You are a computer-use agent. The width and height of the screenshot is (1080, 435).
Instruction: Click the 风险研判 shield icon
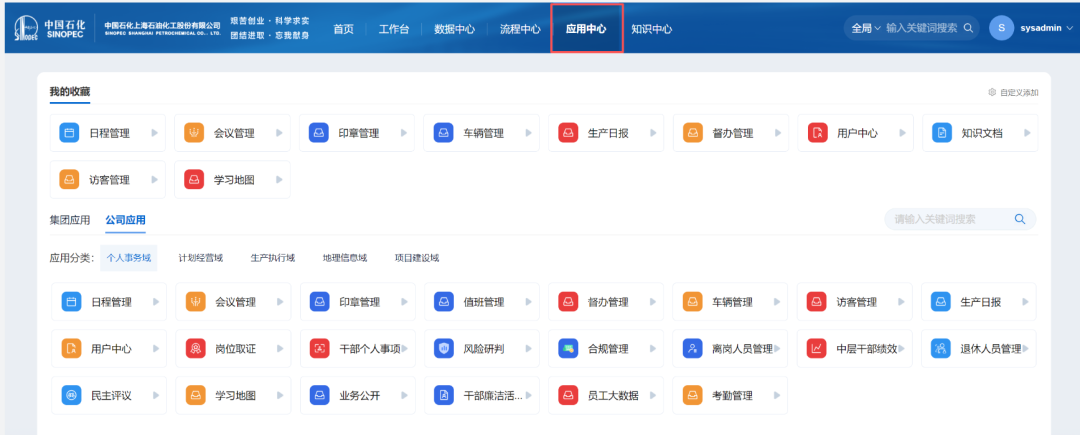(444, 349)
